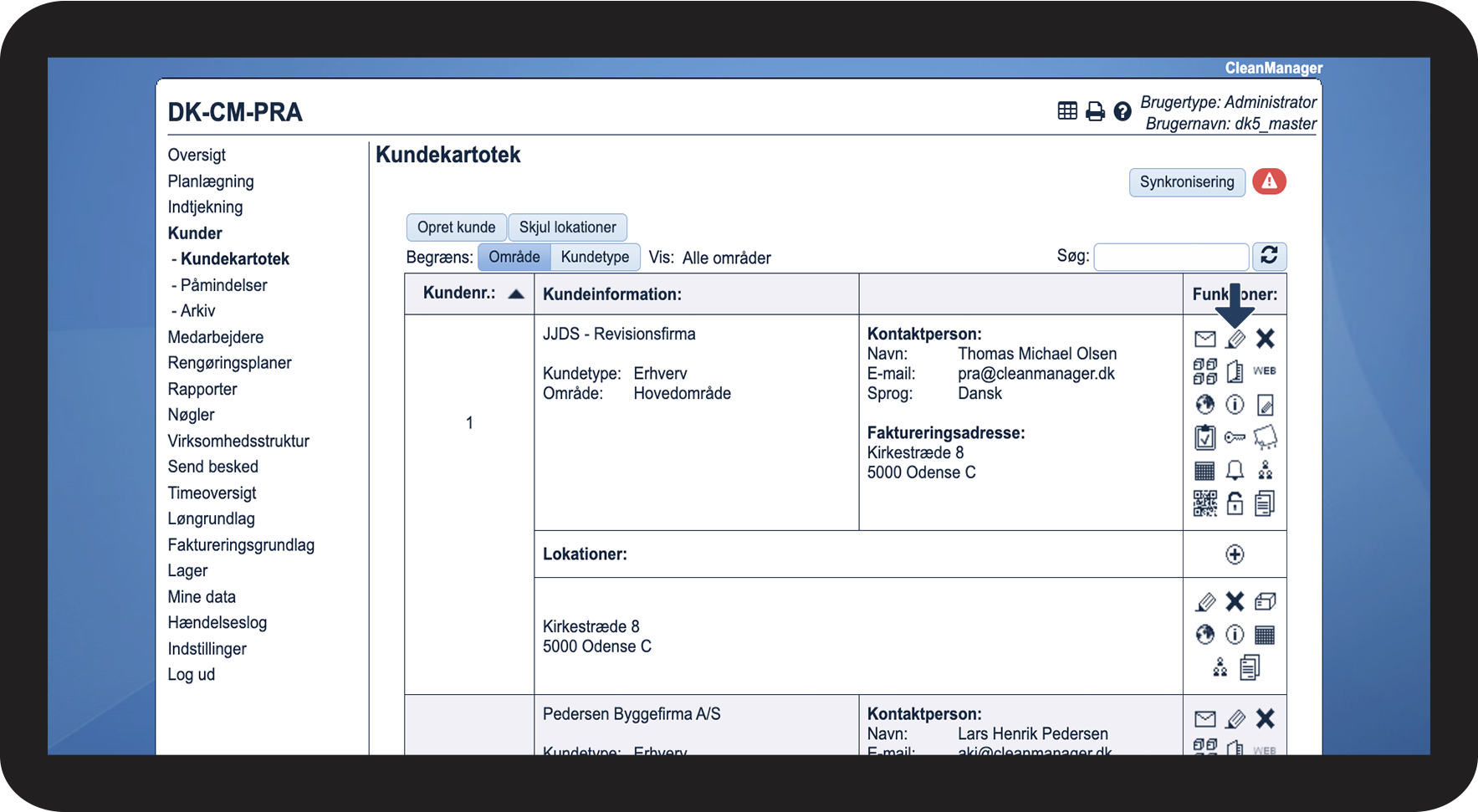Open Løngrundlag in the sidebar

211,518
